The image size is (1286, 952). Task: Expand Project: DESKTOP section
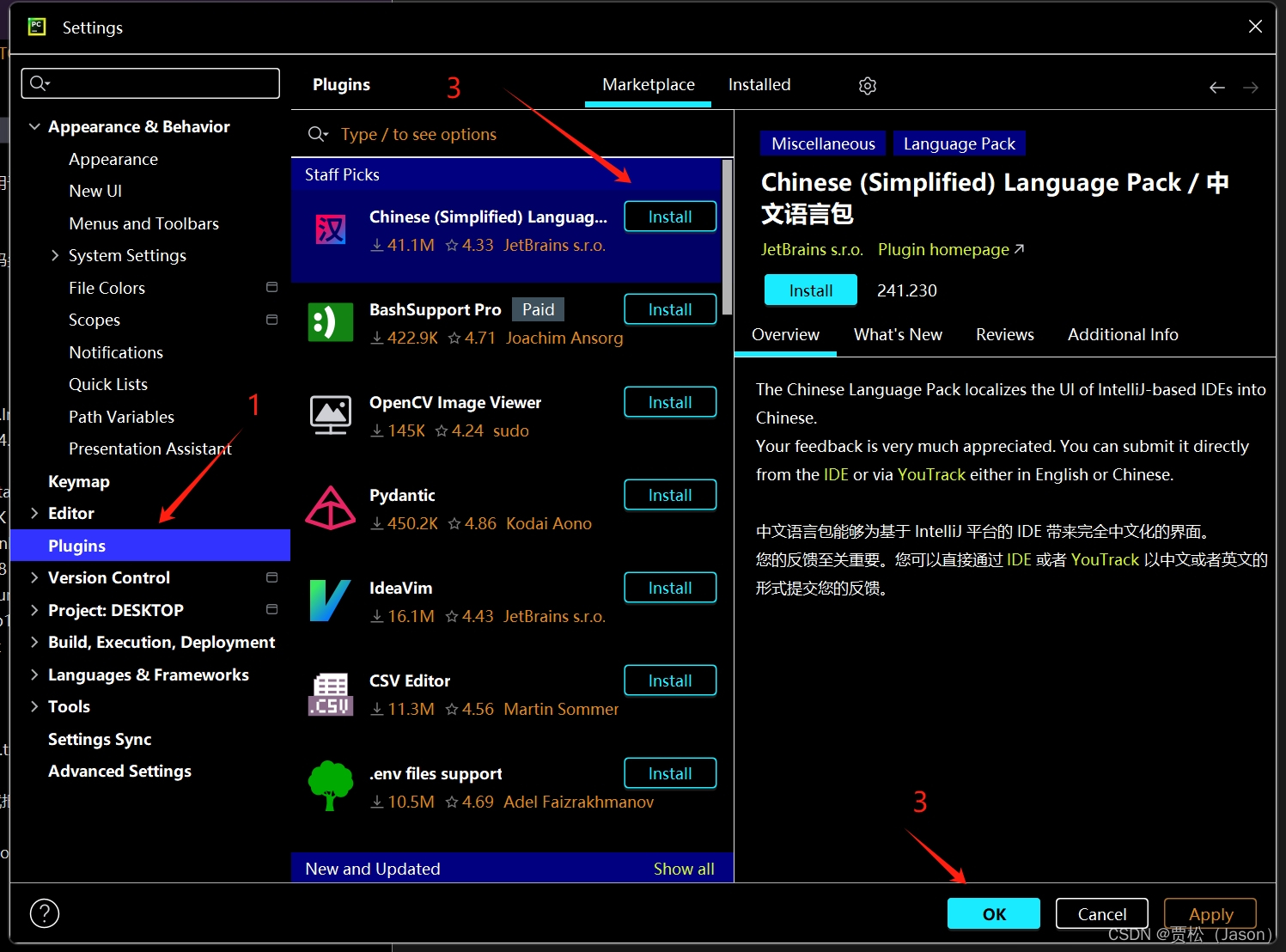point(34,610)
